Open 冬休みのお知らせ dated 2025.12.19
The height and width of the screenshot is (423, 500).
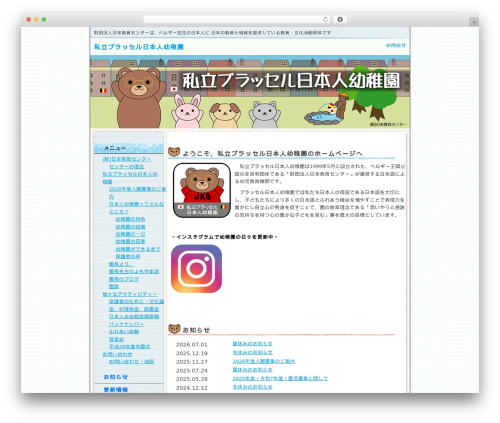[x=252, y=352]
